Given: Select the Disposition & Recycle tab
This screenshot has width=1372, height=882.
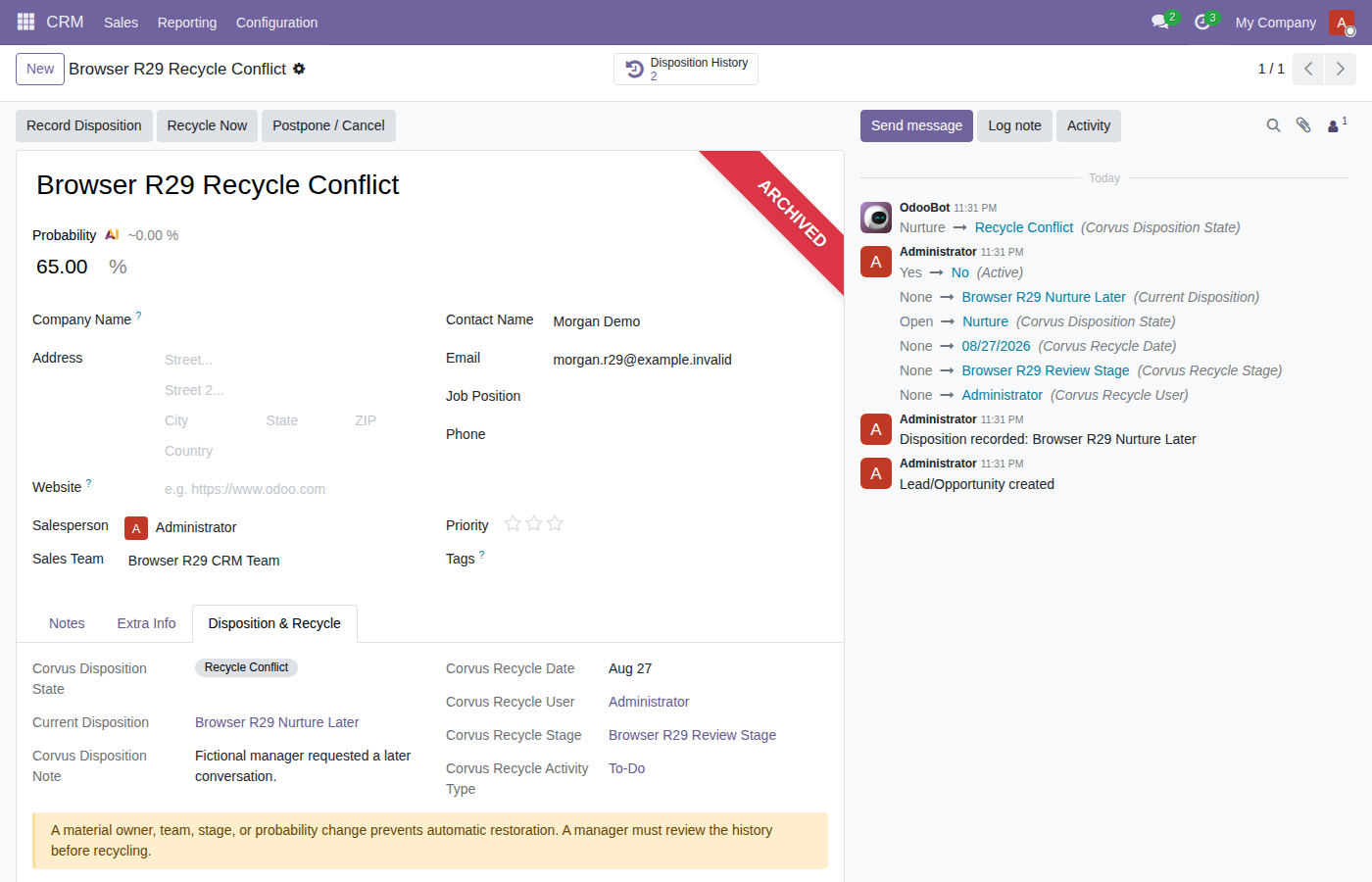Looking at the screenshot, I should point(274,623).
